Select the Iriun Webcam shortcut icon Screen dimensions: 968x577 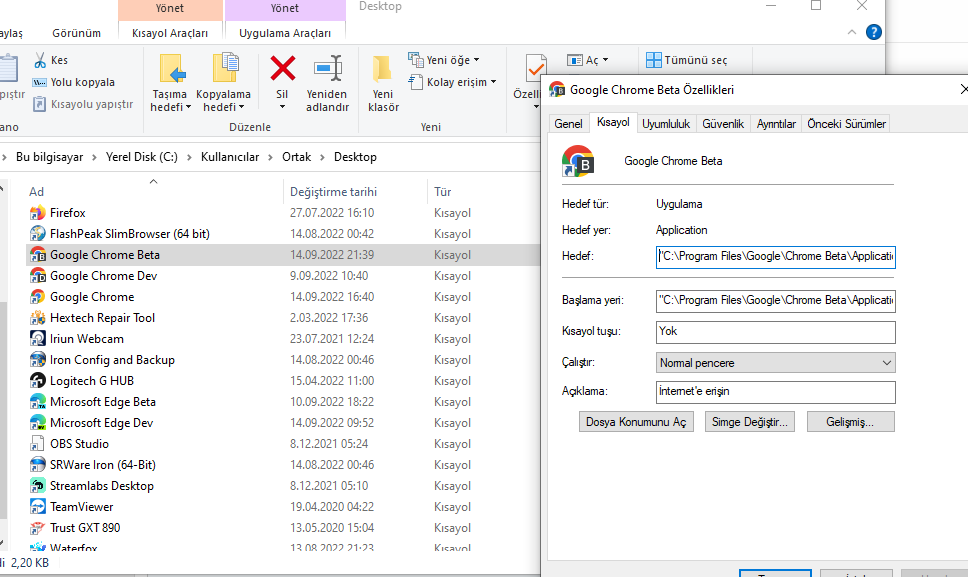point(38,339)
